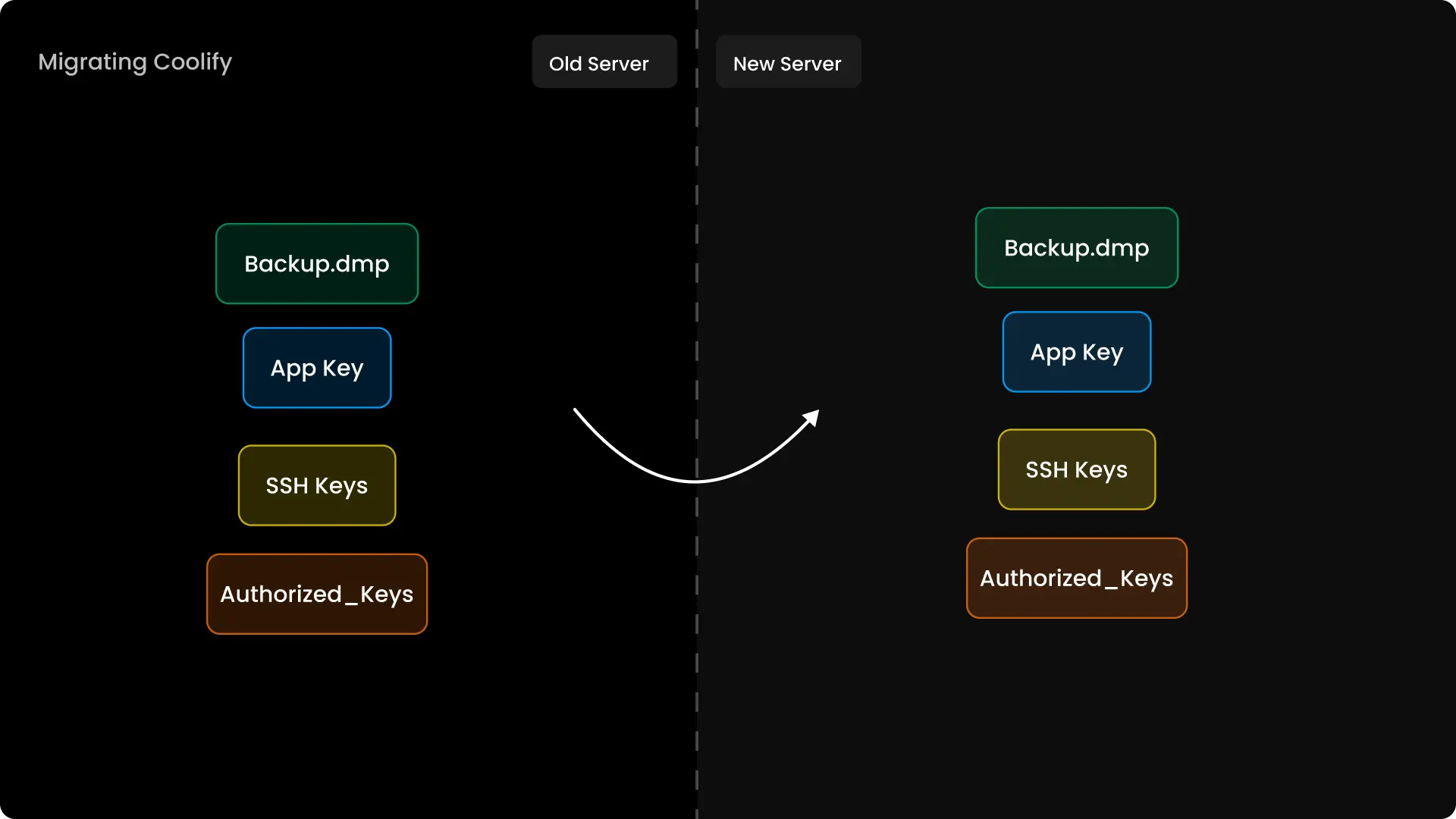This screenshot has height=819, width=1456.
Task: Select Authorized_Keys on the Old Server side
Action: (x=316, y=594)
